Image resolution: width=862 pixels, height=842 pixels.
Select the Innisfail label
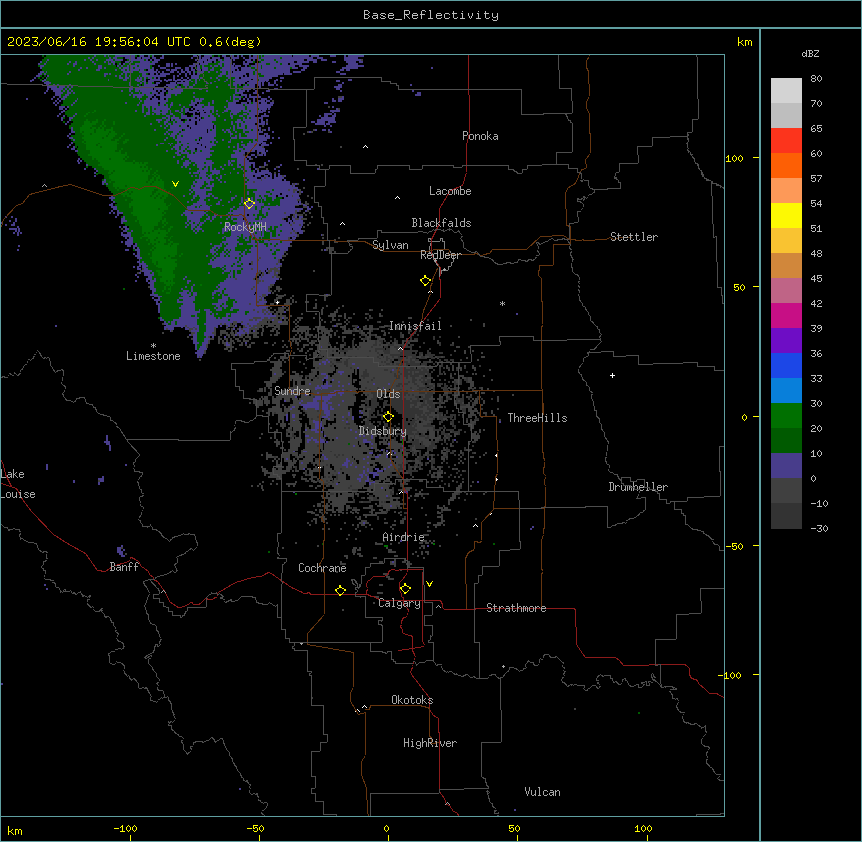coord(415,326)
